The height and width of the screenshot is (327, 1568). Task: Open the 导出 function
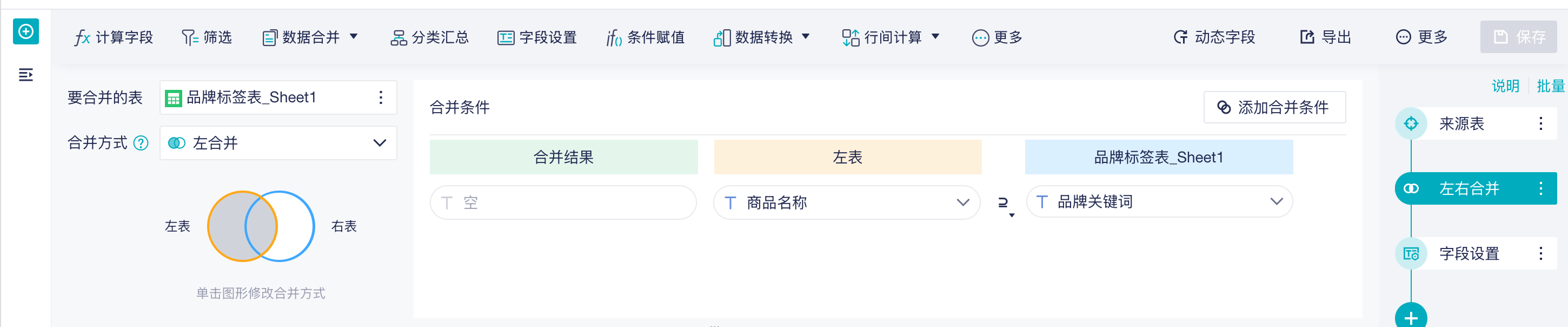(x=1325, y=36)
